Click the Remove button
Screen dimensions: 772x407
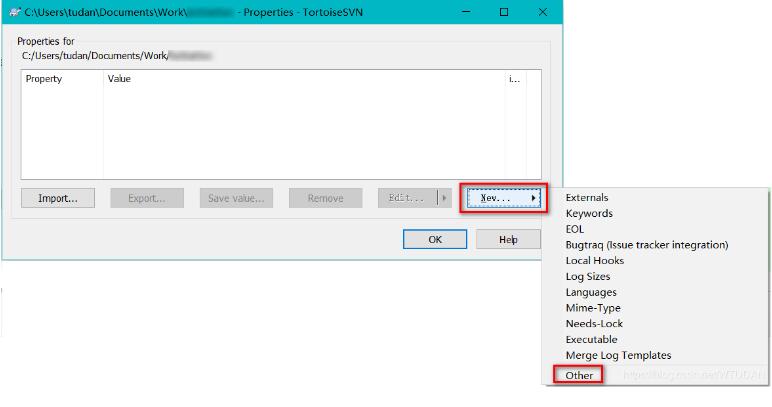coord(325,198)
